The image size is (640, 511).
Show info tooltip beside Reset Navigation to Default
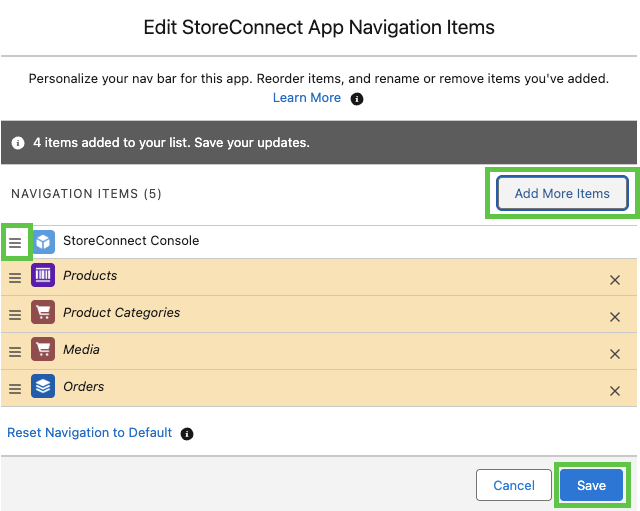click(187, 433)
